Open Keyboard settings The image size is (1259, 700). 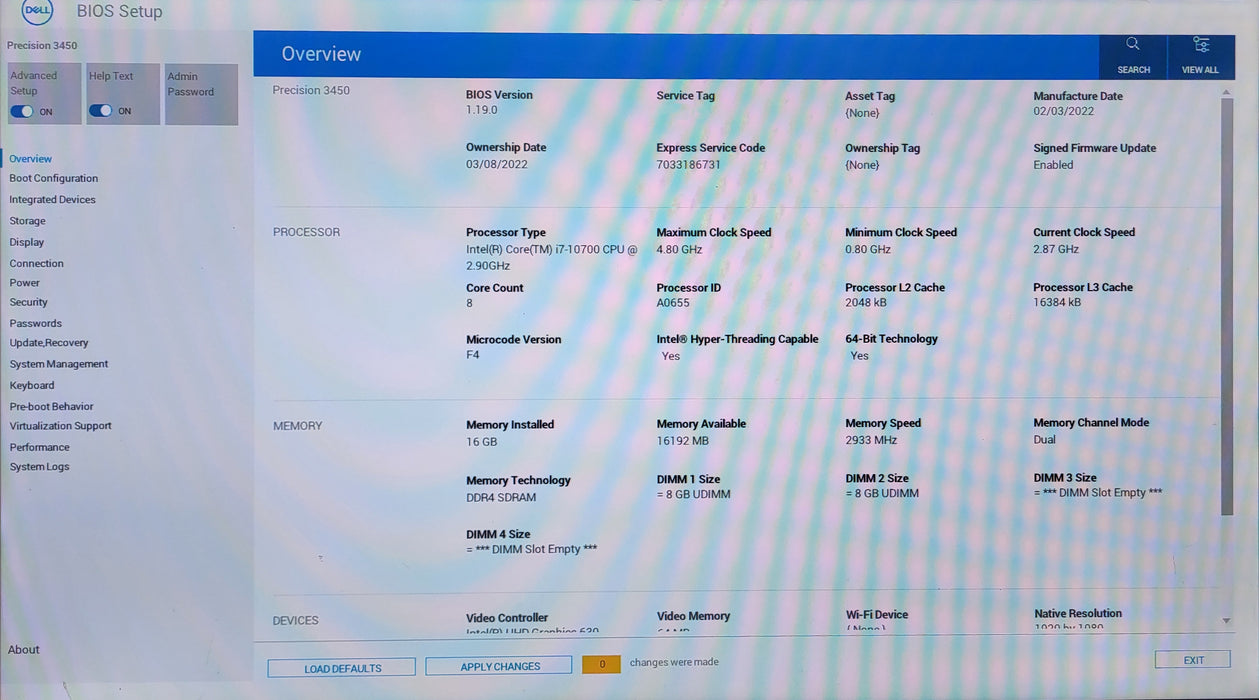32,386
